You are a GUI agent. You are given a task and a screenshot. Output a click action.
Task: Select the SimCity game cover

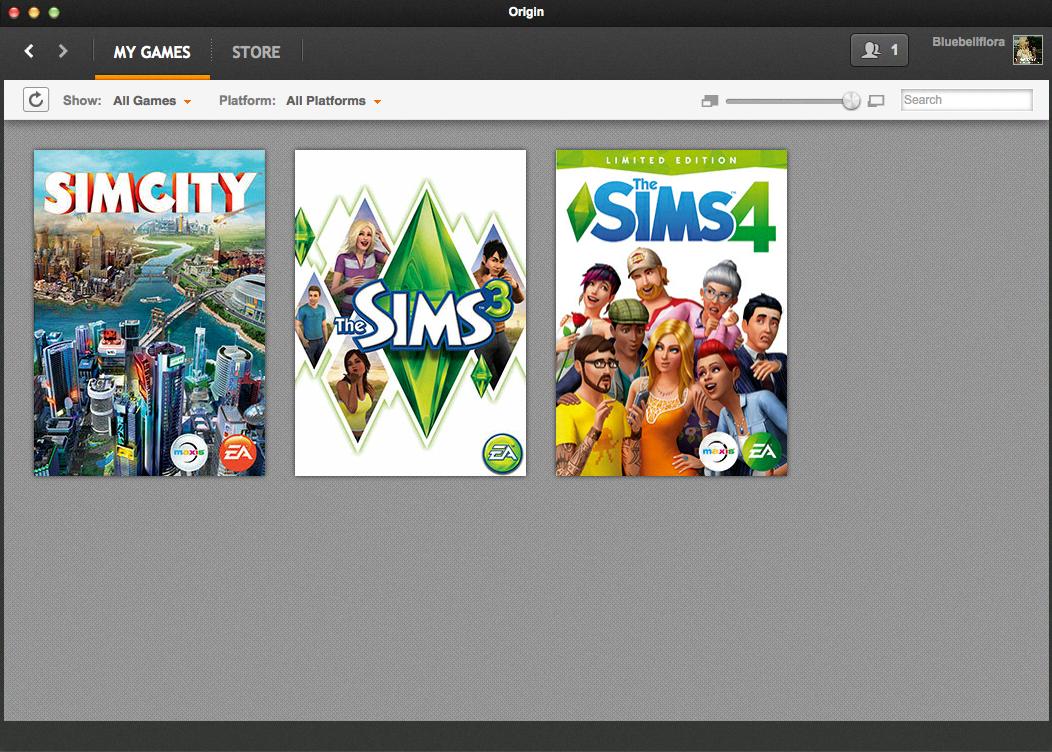150,313
